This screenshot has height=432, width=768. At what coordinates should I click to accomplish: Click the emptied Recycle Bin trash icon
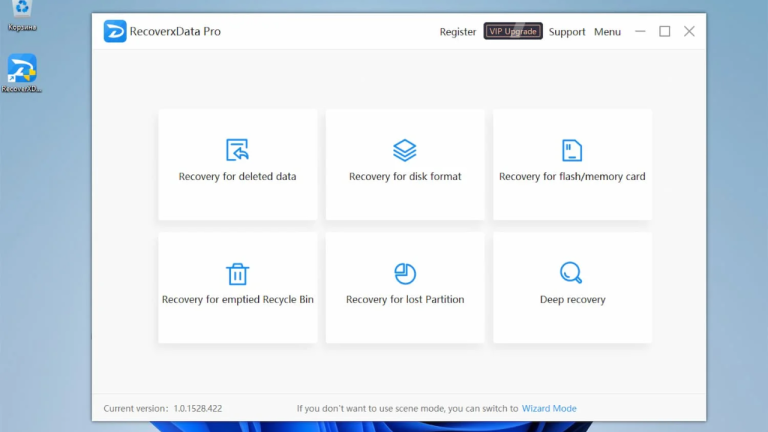click(238, 274)
